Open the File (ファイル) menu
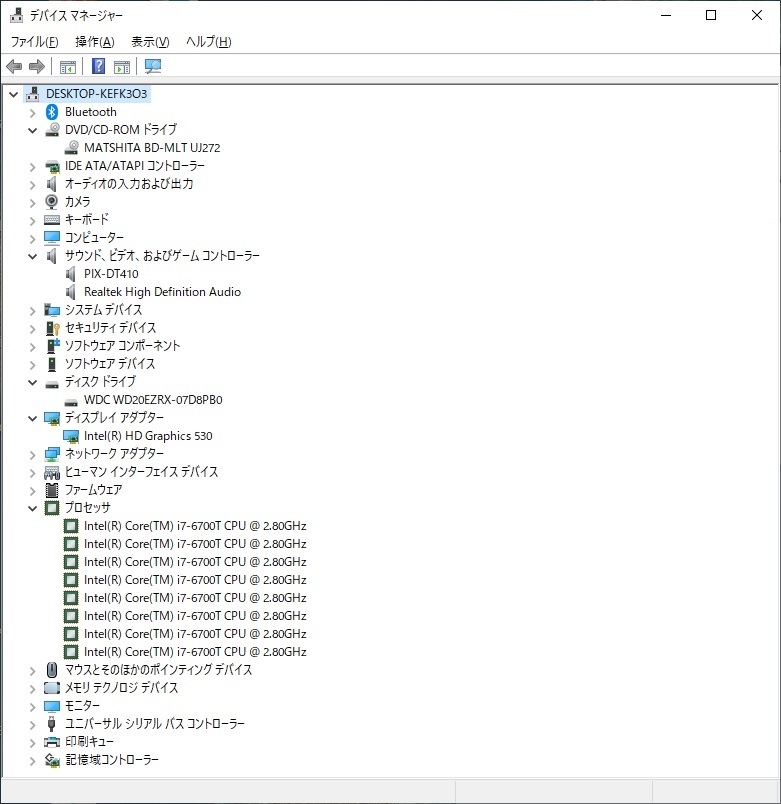Image resolution: width=781 pixels, height=804 pixels. click(34, 42)
